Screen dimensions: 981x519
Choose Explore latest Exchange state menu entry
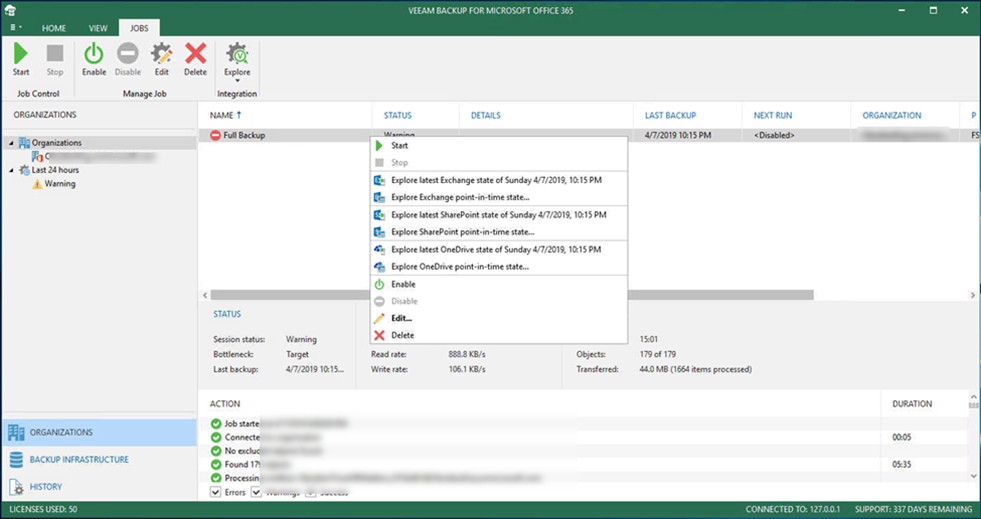click(x=499, y=180)
